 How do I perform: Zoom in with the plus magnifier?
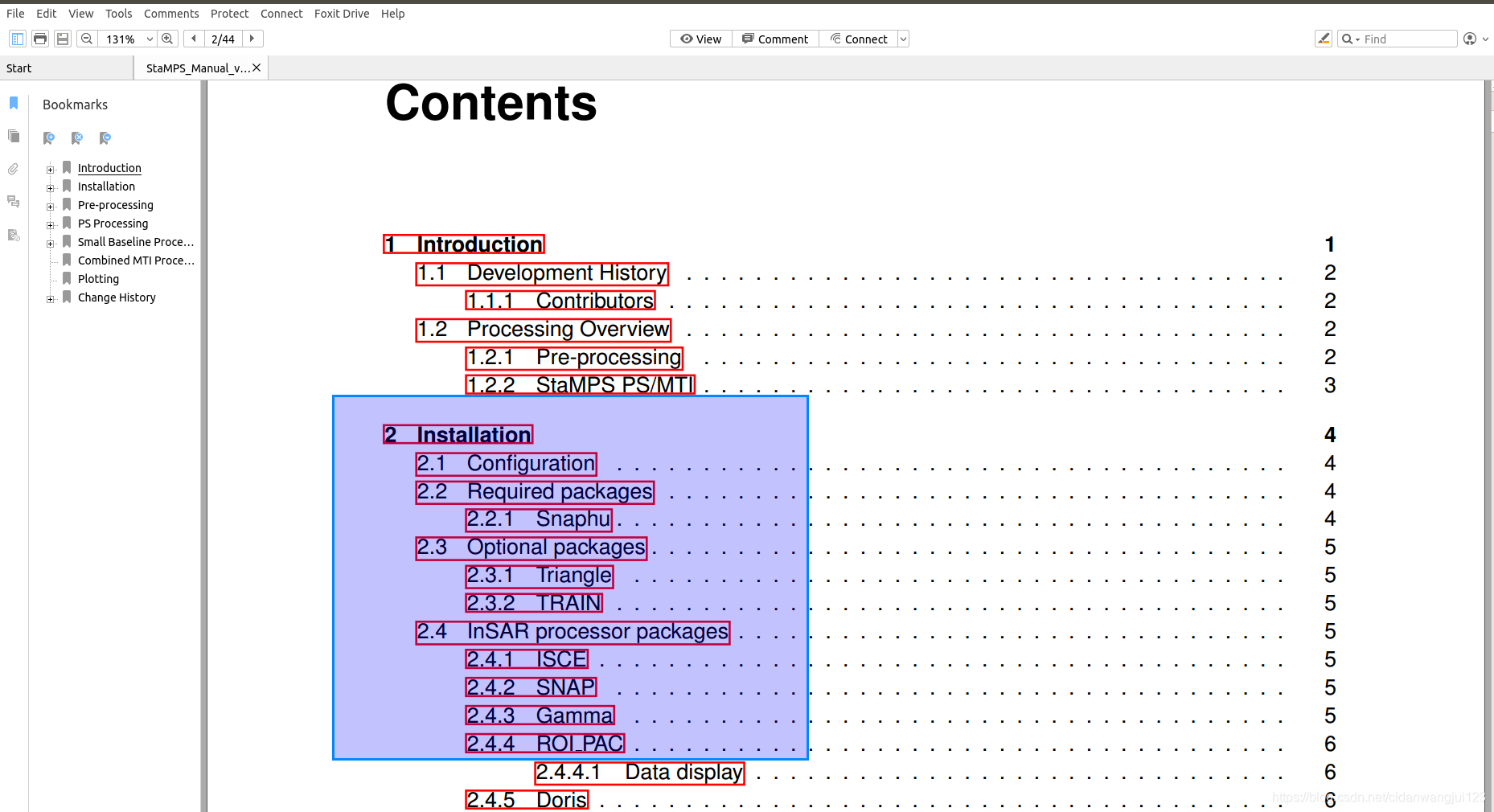click(x=167, y=39)
